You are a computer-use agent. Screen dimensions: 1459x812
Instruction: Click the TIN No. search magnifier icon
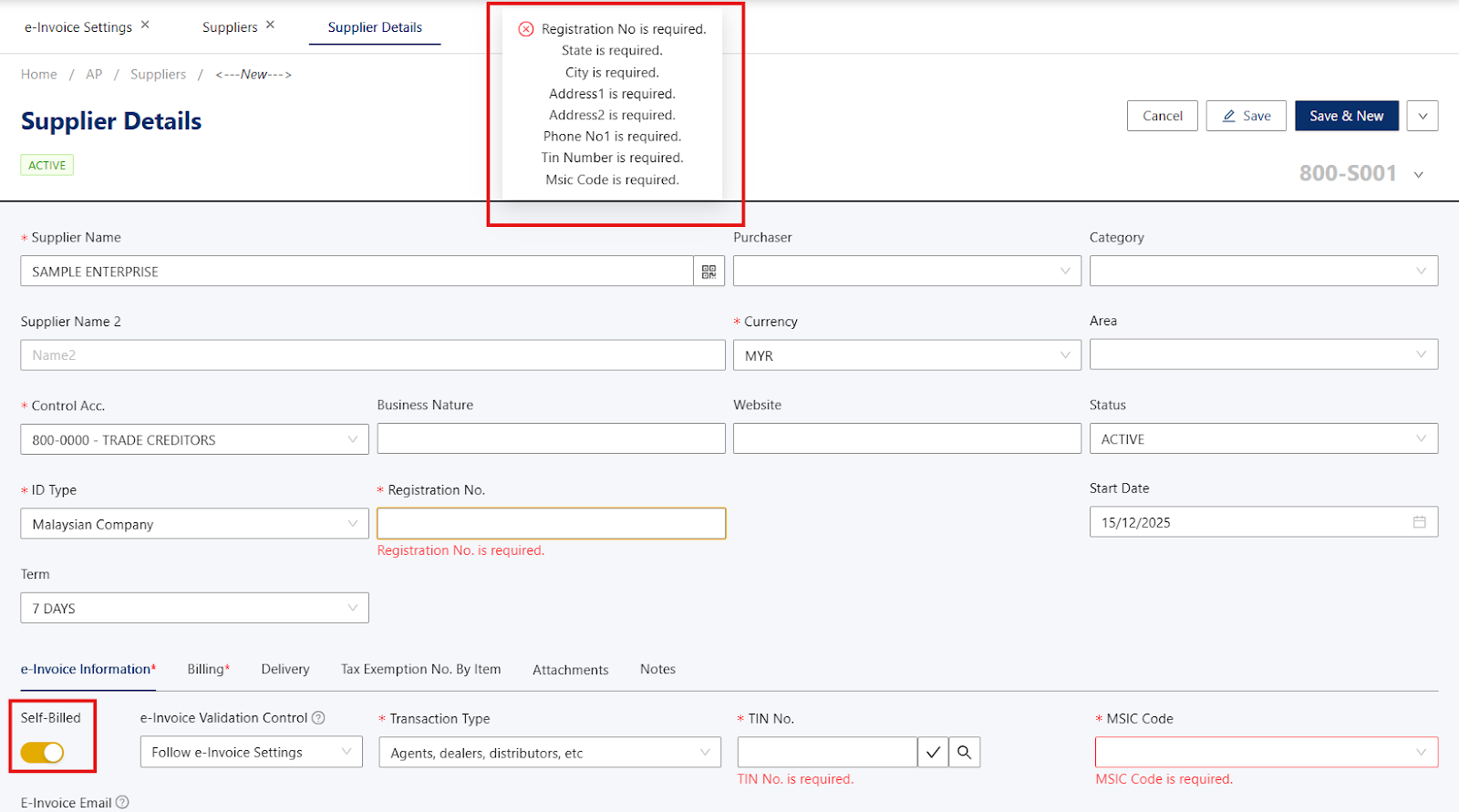point(964,753)
